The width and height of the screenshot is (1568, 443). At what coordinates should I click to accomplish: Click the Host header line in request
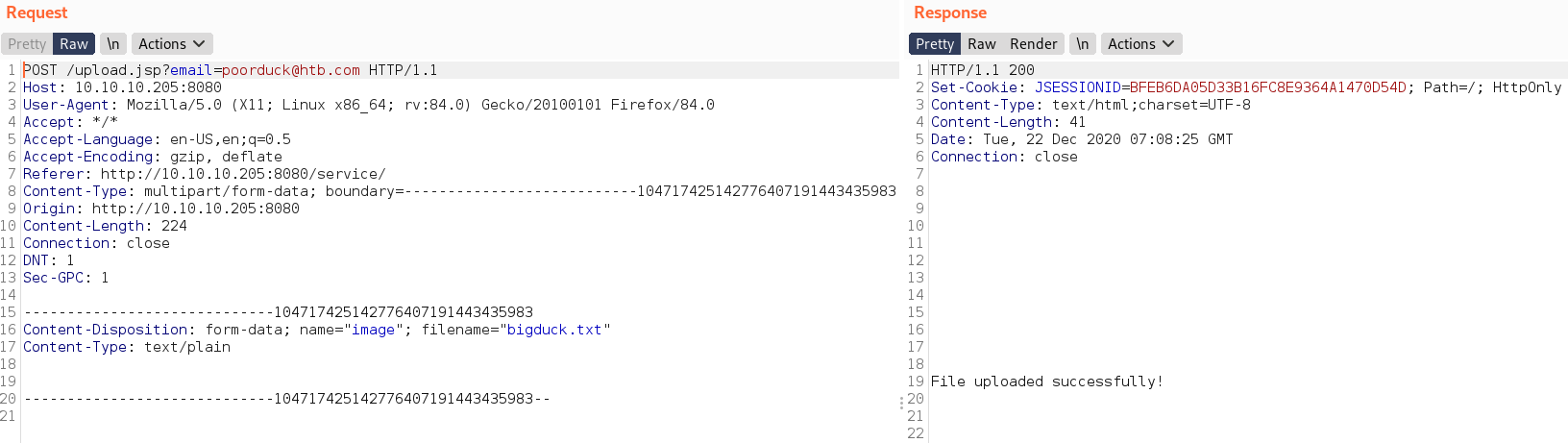122,87
